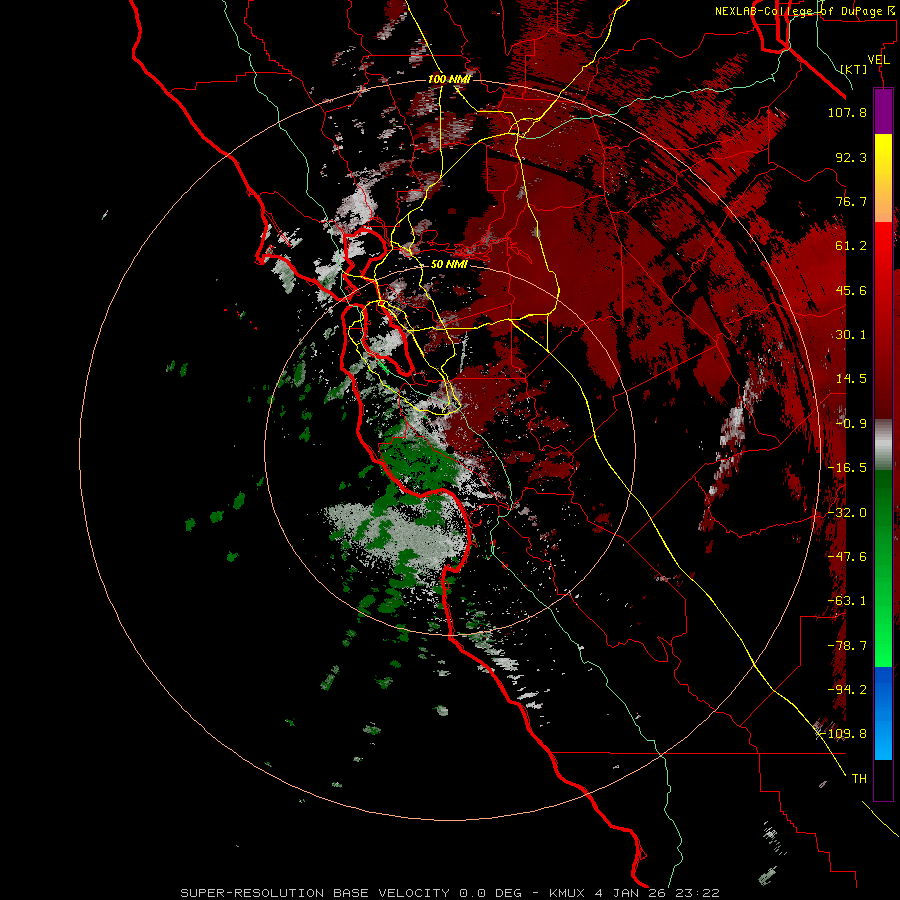
Task: Click the -47.6 velocity scale value
Action: (x=847, y=557)
